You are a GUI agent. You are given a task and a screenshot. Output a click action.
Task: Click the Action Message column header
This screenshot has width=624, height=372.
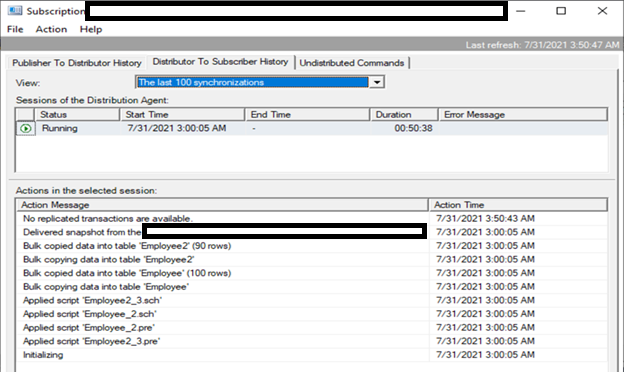click(x=223, y=205)
